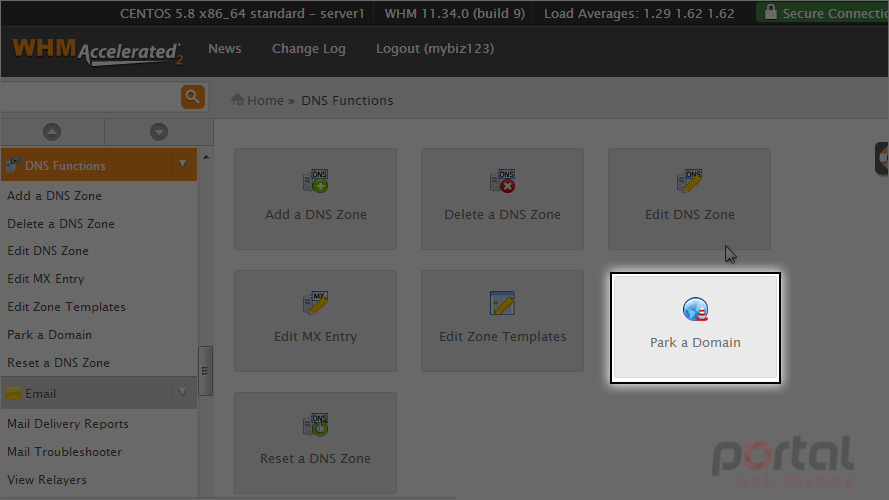Image resolution: width=889 pixels, height=500 pixels.
Task: Click the DNS Functions sidebar header icon
Action: tap(13, 165)
